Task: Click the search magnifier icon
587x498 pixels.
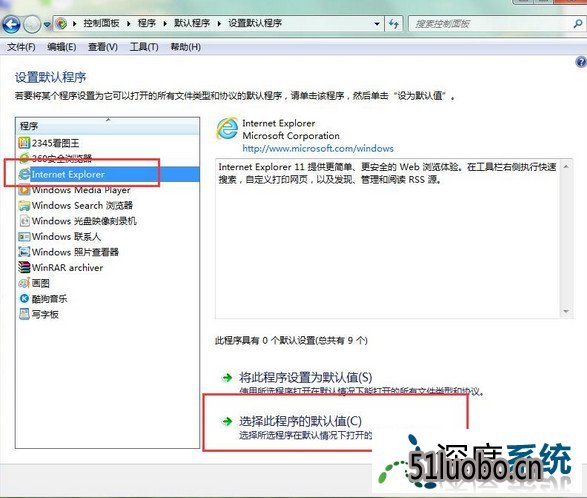Action: [577, 24]
